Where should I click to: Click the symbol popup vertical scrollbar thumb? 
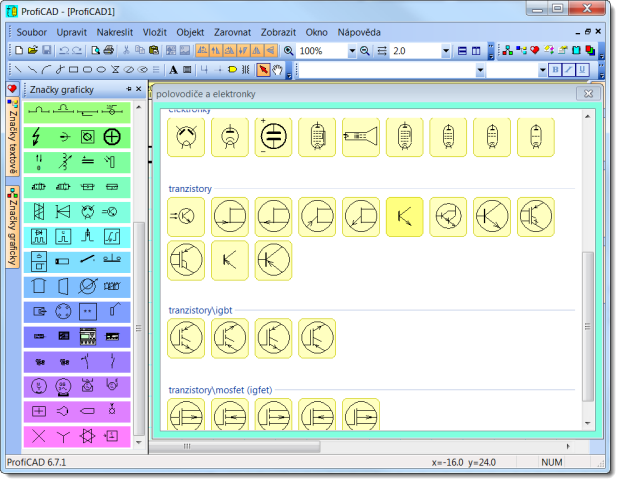(588, 326)
